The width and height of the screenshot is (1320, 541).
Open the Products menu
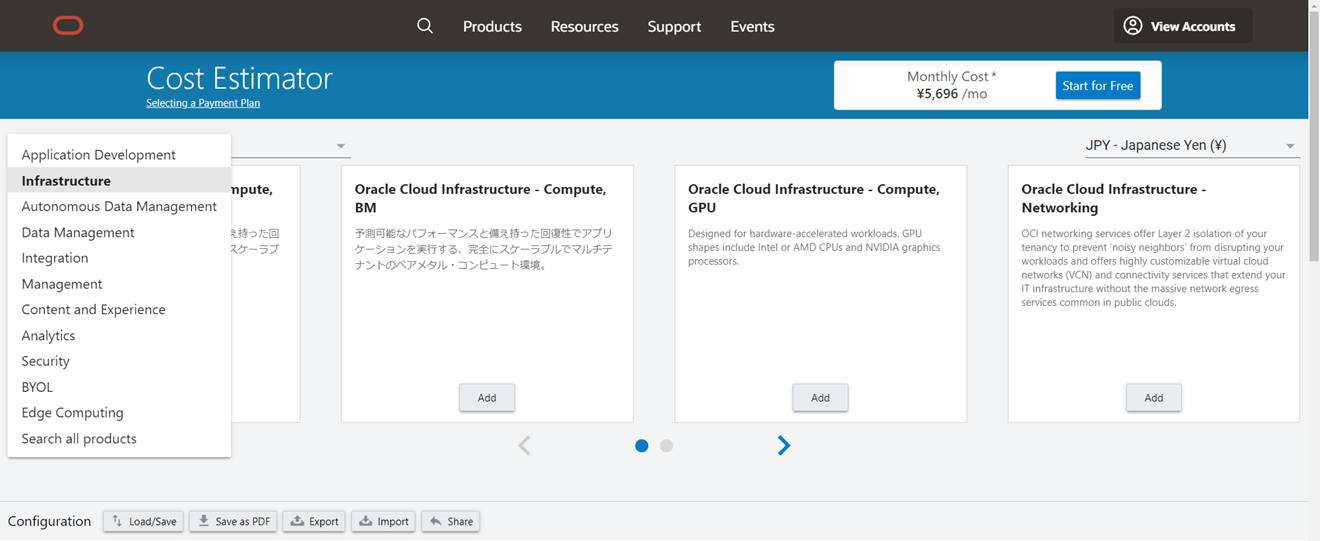(492, 26)
